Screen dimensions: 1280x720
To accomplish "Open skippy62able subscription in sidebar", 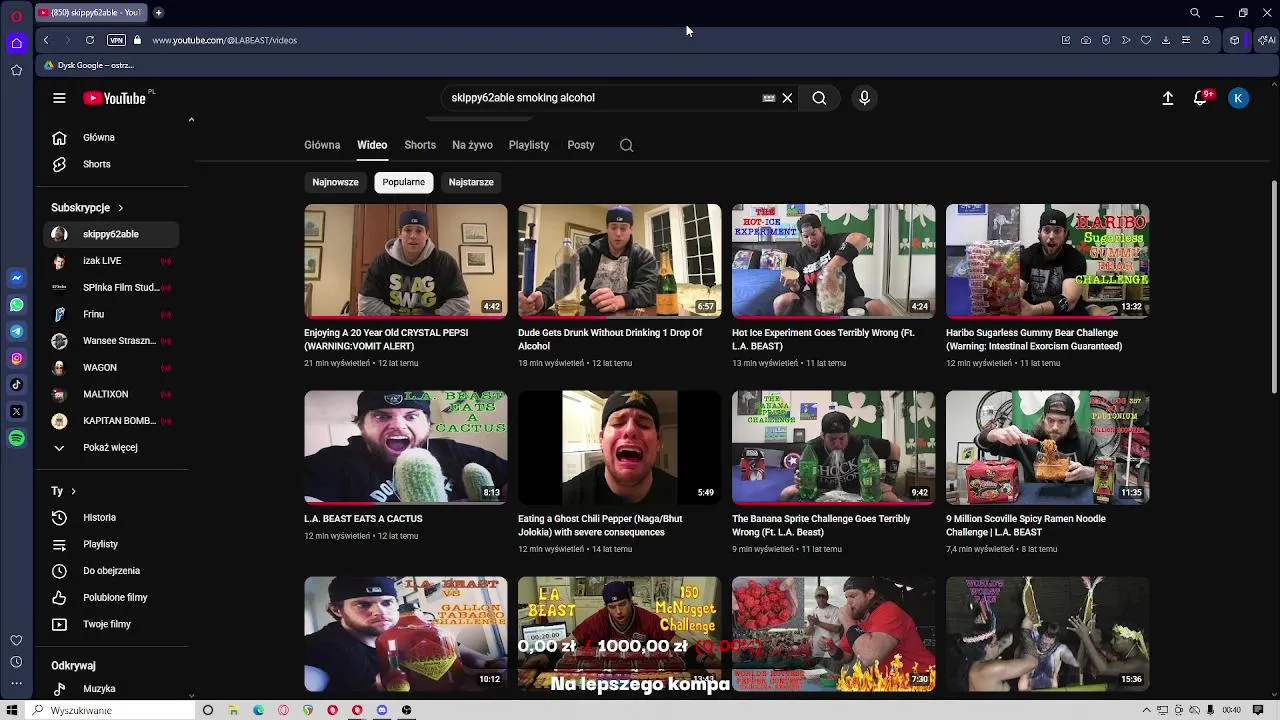I will point(112,234).
